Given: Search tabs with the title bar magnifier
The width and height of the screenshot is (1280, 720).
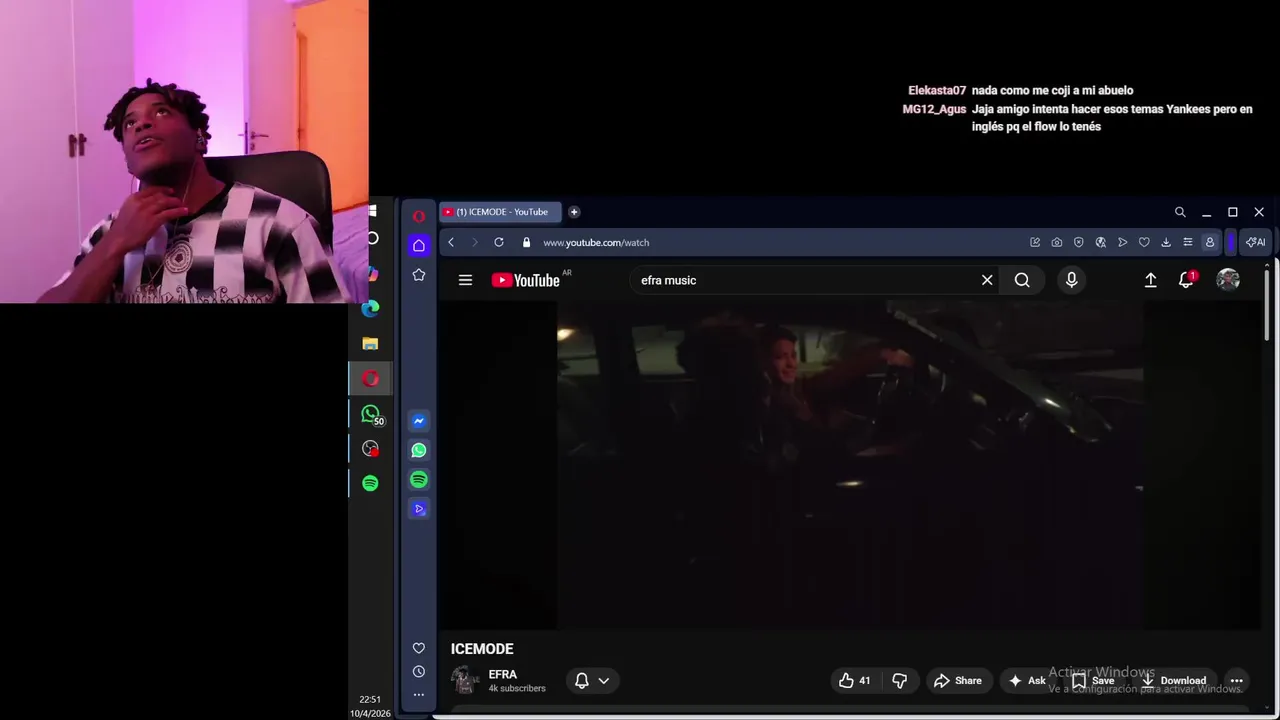Looking at the screenshot, I should pyautogui.click(x=1180, y=212).
